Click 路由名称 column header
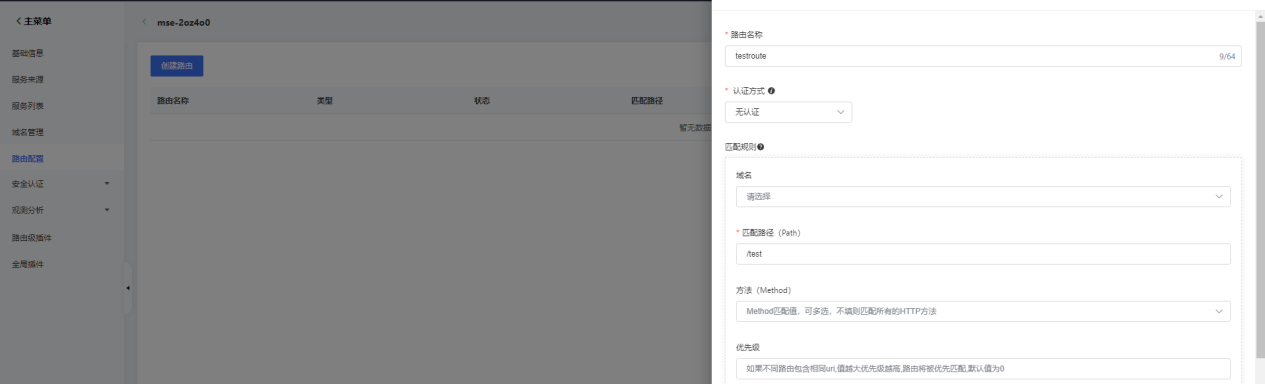This screenshot has height=384, width=1265. pyautogui.click(x=174, y=101)
